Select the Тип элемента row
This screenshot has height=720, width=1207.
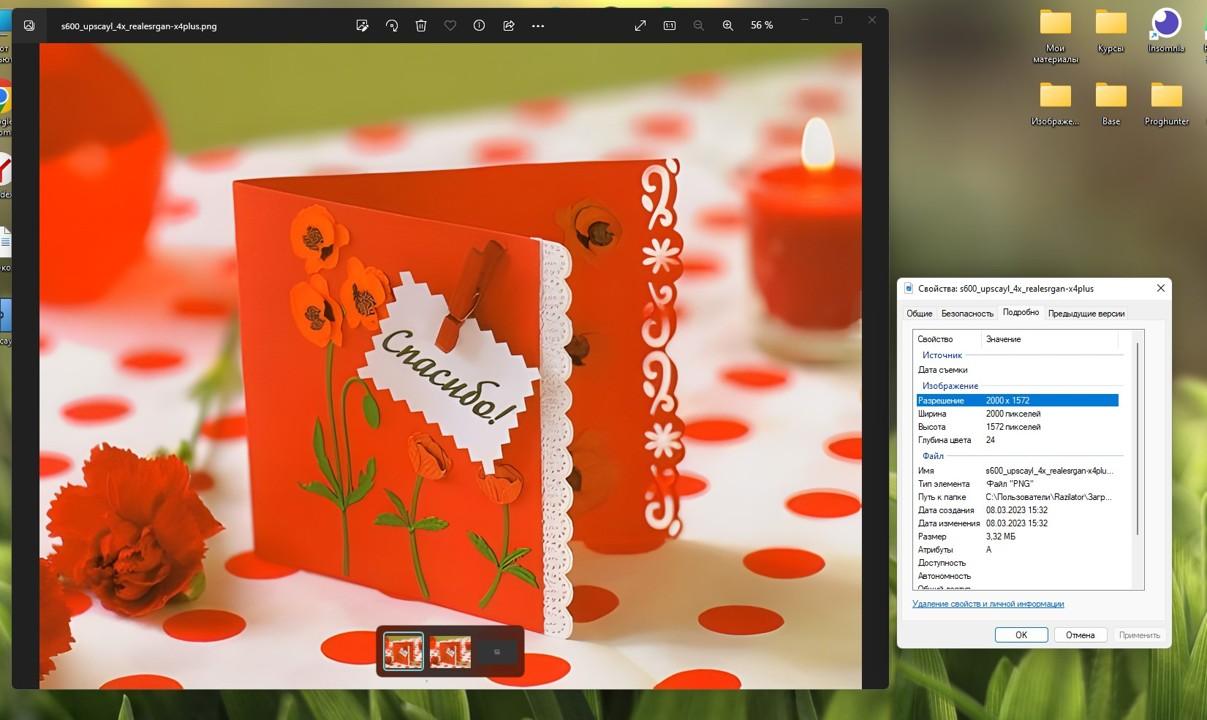tap(1017, 484)
